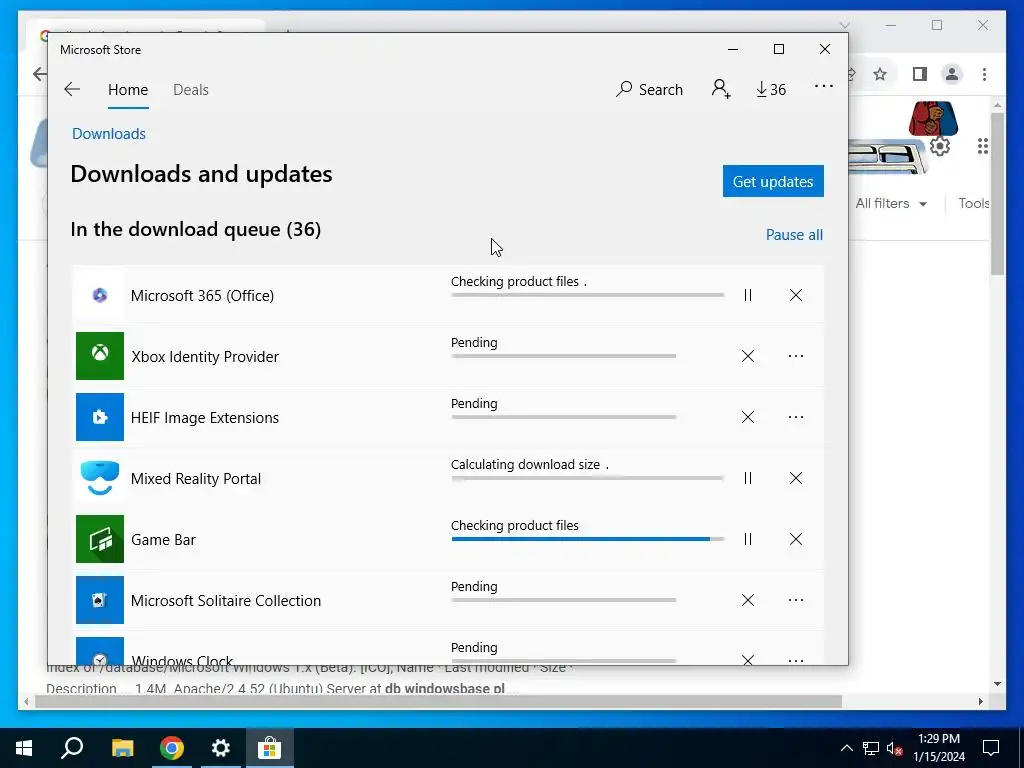Click the Mixed Reality Portal progress bar
Screen dimensions: 1024x768
(x=588, y=478)
